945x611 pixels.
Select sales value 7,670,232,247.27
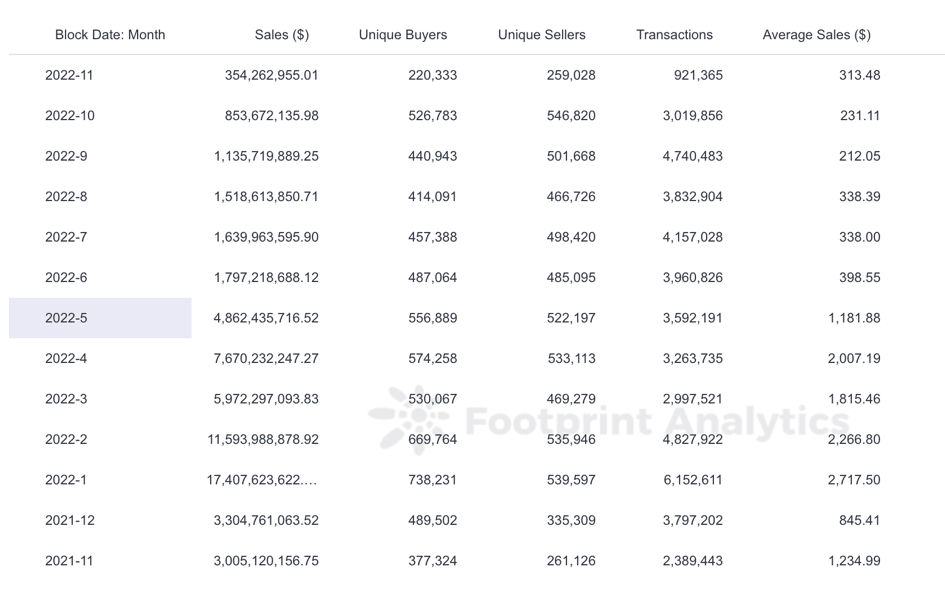pos(266,358)
